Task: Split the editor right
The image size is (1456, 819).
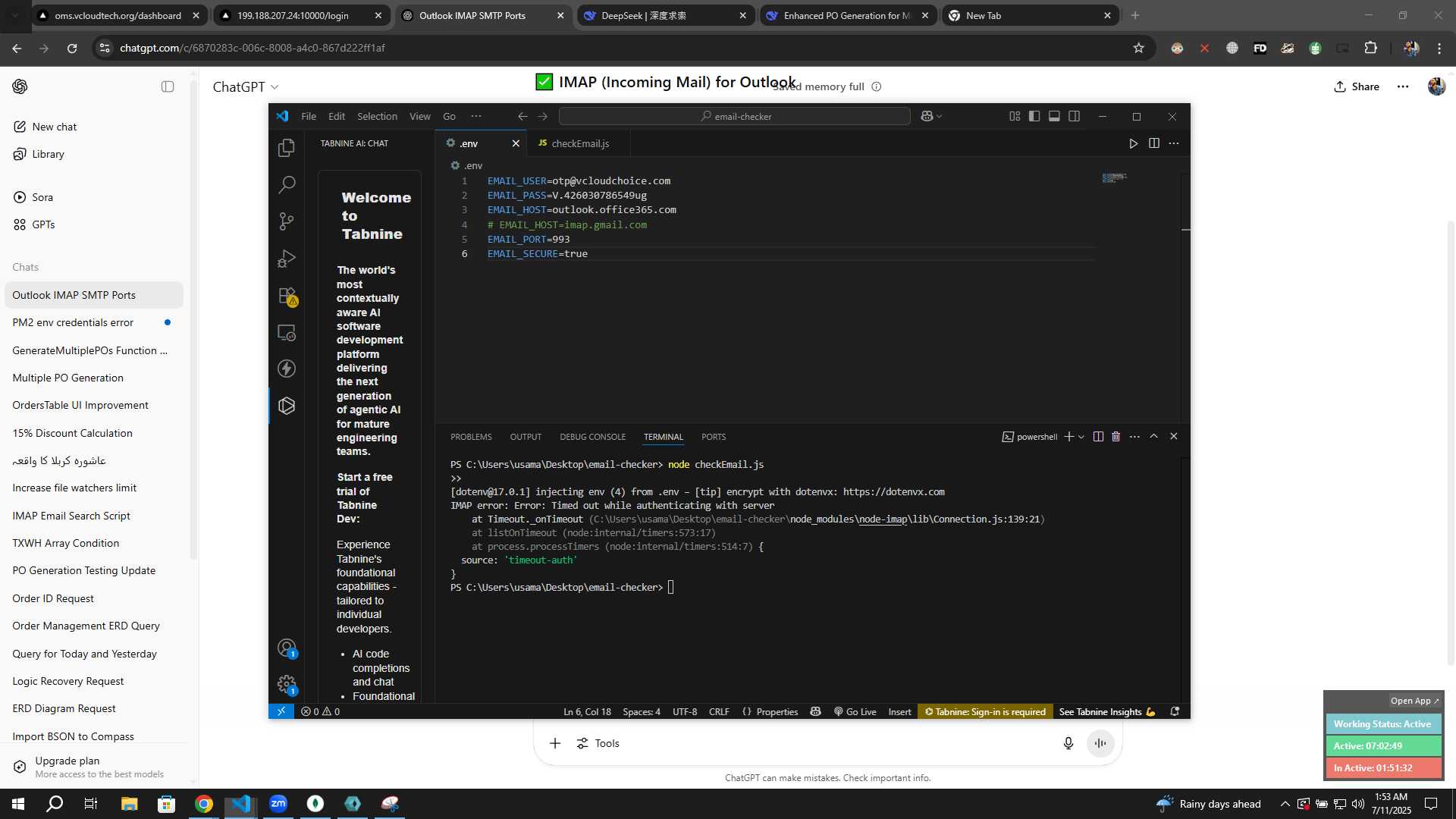Action: [1154, 143]
